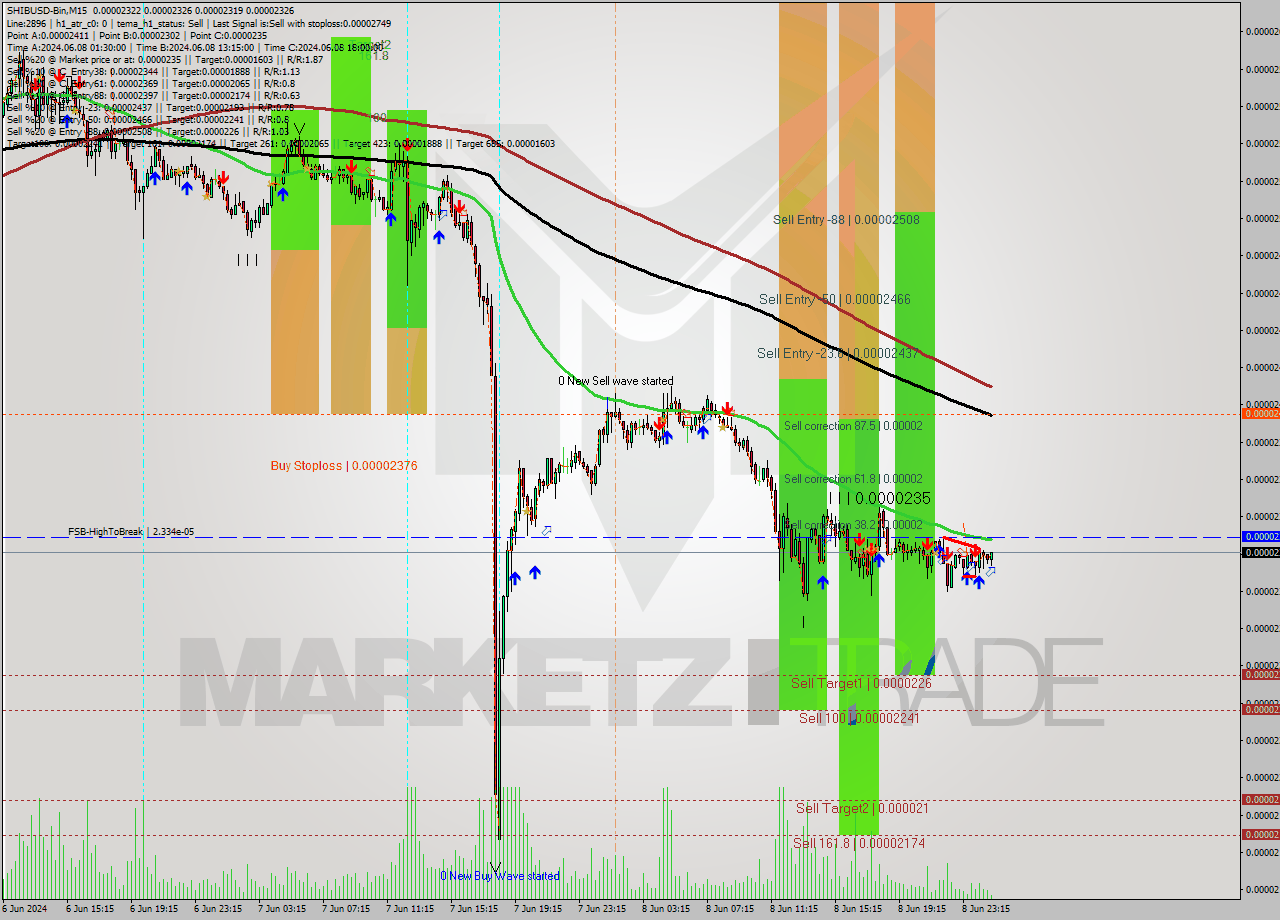Screen dimensions: 1280x920
Task: Click the '7 Jun 23:15' time axis label
Action: point(602,909)
